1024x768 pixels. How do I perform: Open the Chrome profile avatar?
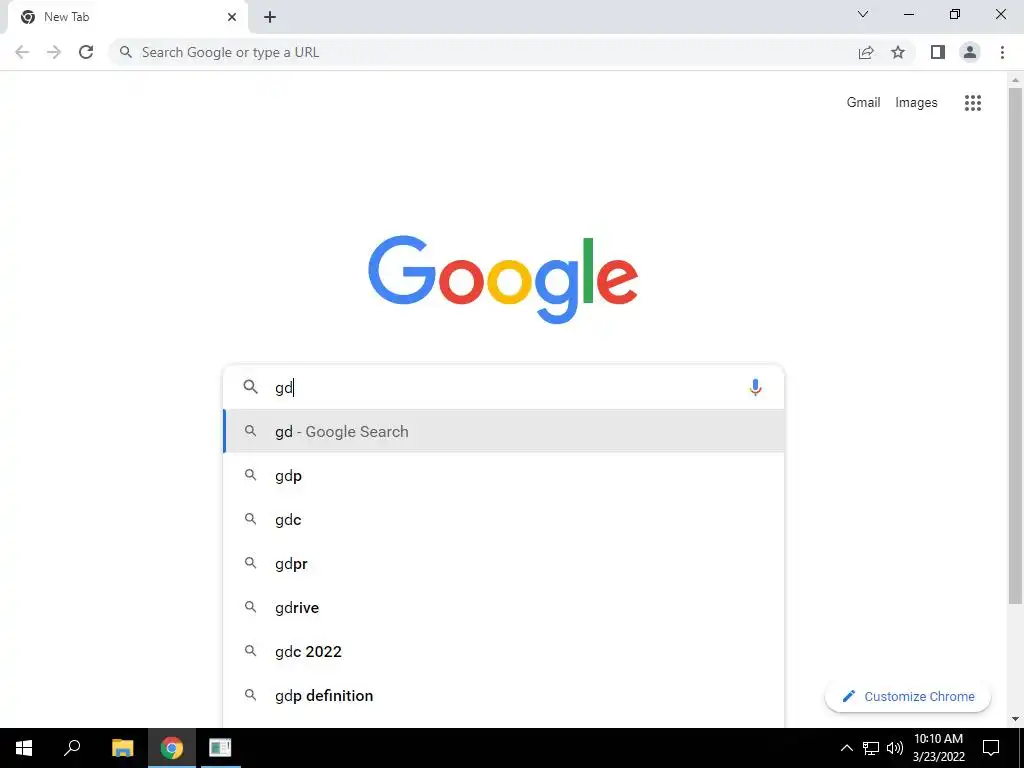coord(970,52)
